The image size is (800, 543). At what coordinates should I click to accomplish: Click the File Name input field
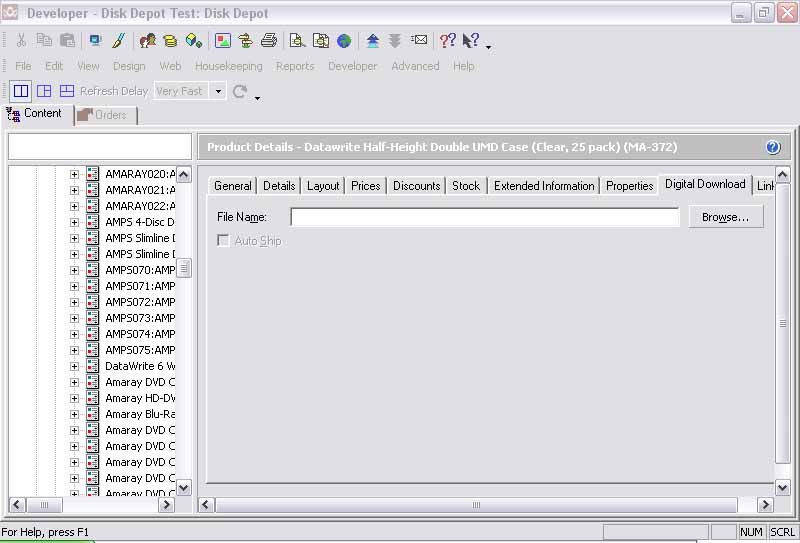tap(484, 217)
